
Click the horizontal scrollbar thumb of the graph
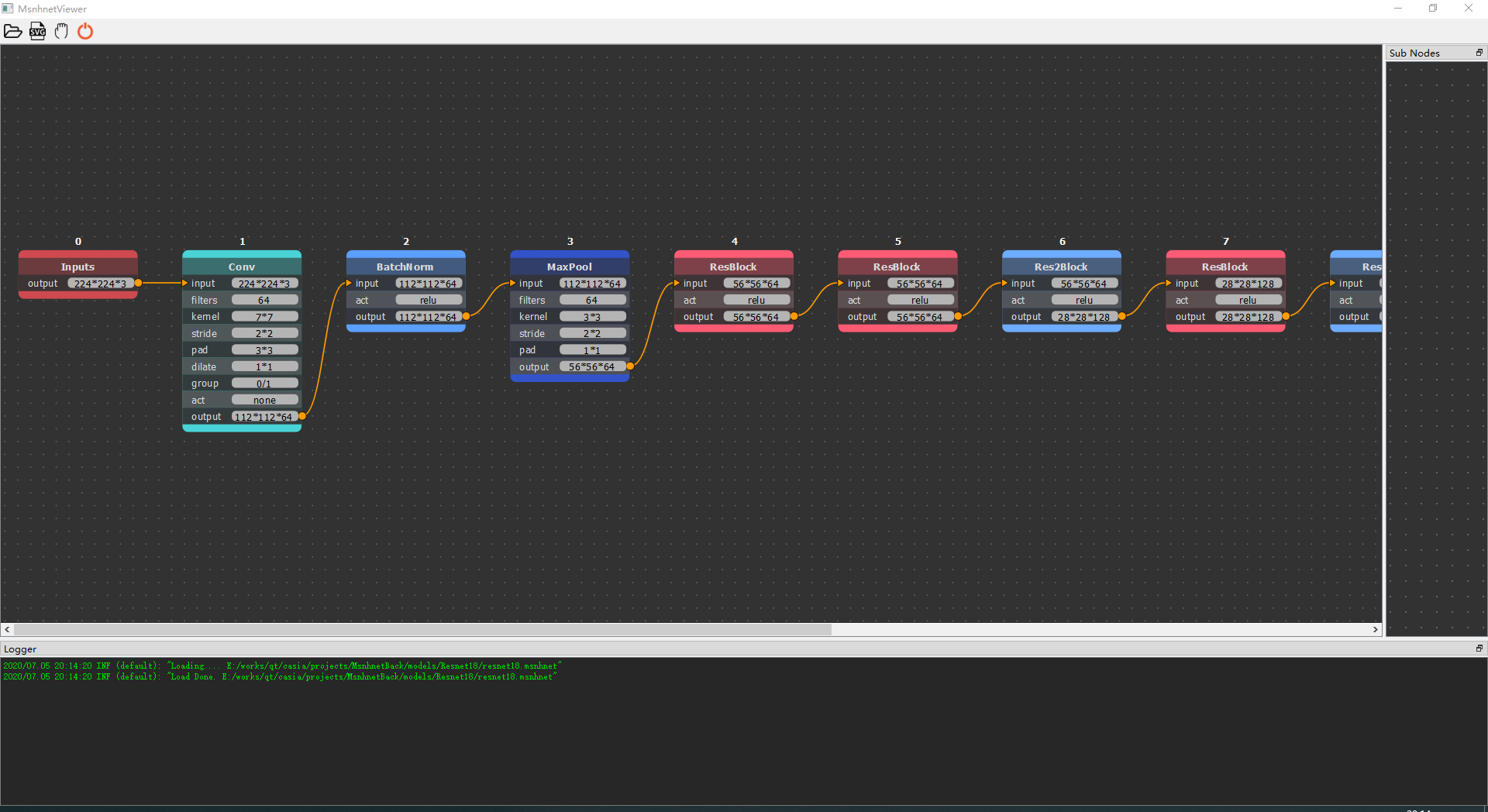point(422,630)
